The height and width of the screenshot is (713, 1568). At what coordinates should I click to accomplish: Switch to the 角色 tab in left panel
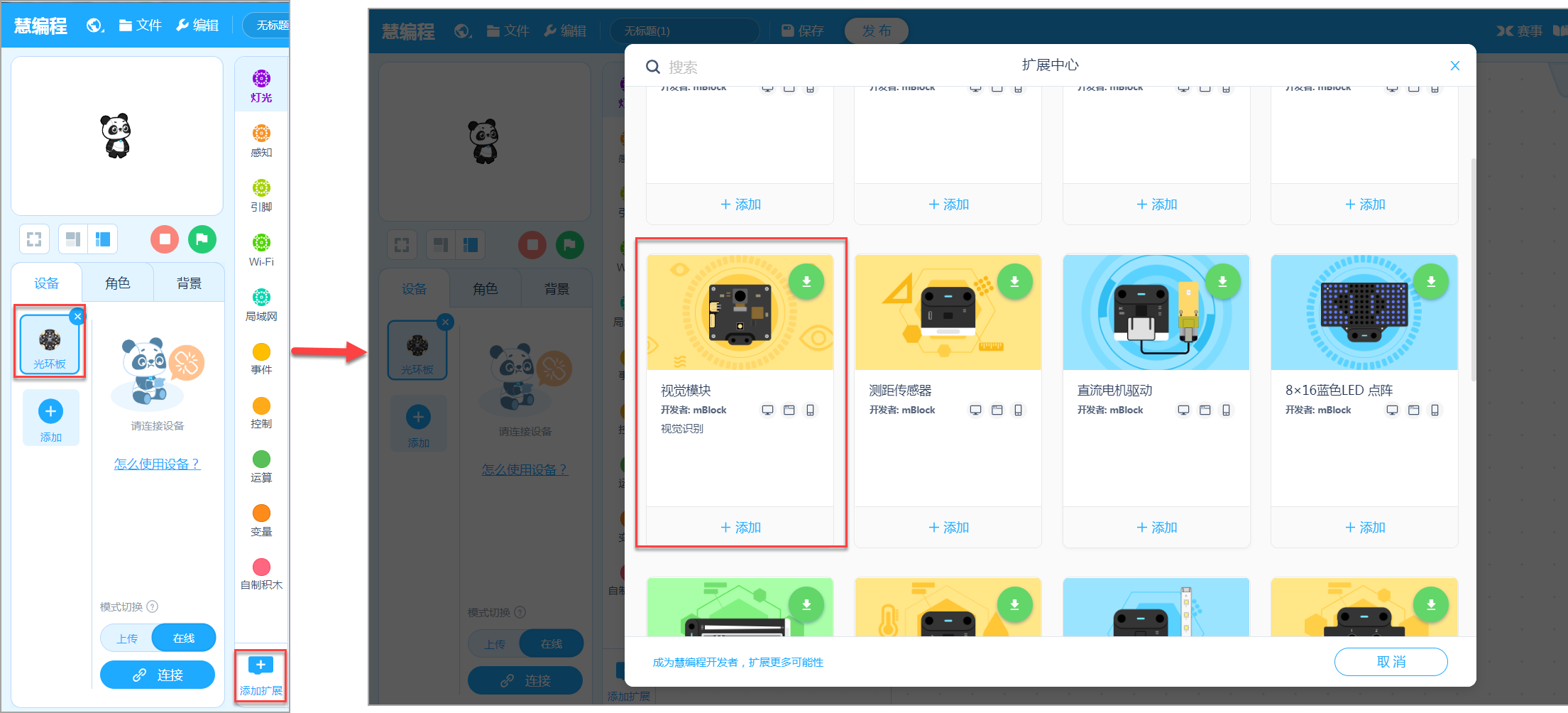118,283
